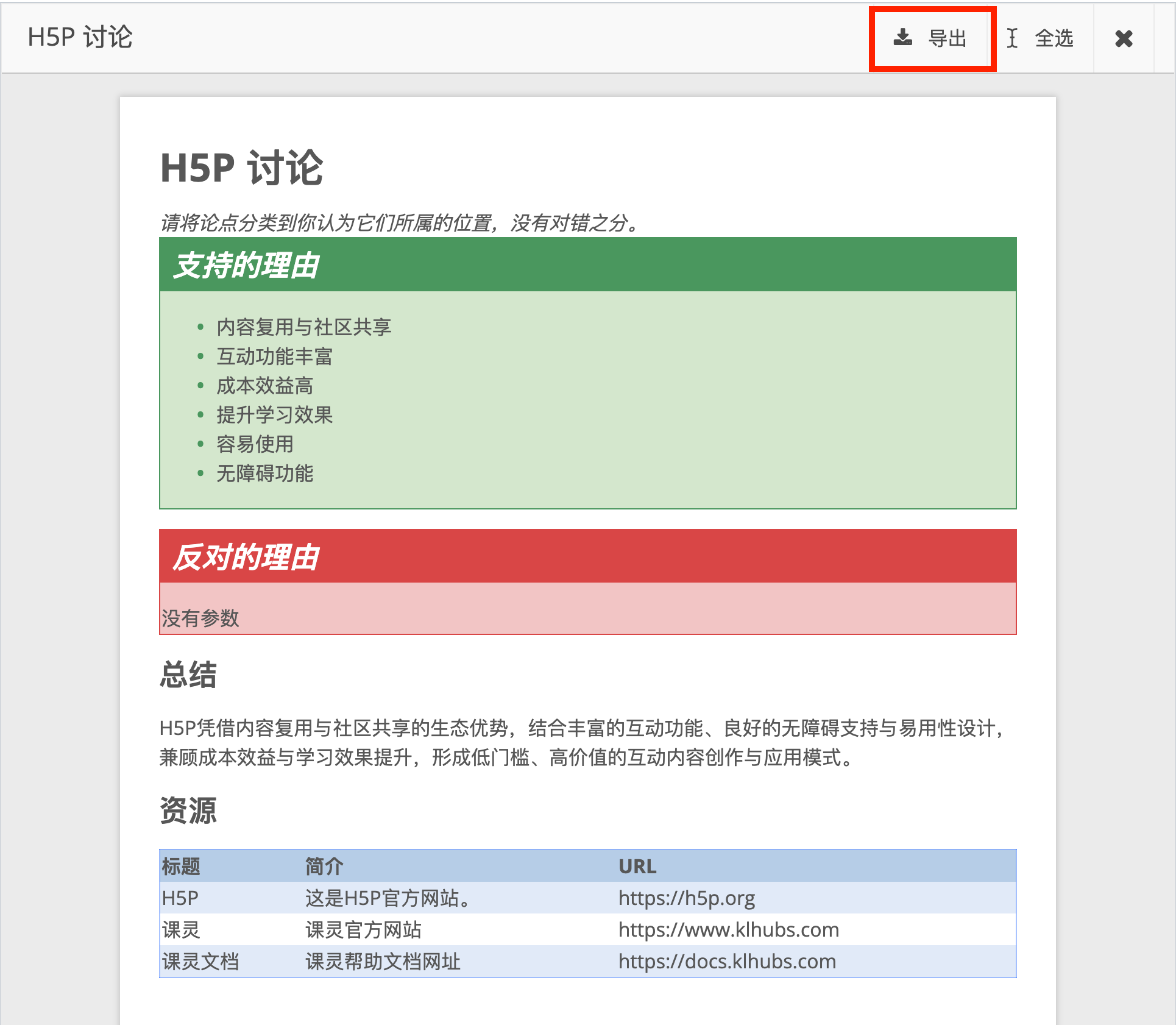Select the 支持的理由 green header banner
The image size is (1176, 1025).
point(249,264)
